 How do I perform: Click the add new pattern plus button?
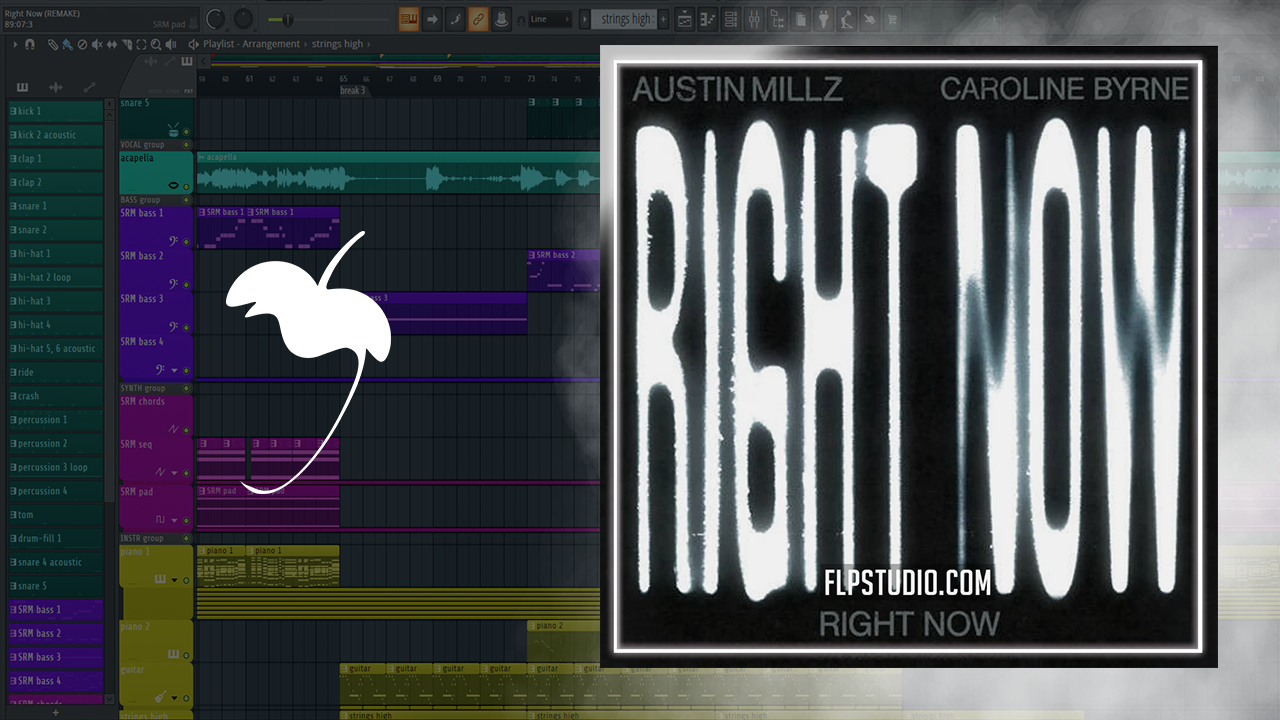(662, 19)
